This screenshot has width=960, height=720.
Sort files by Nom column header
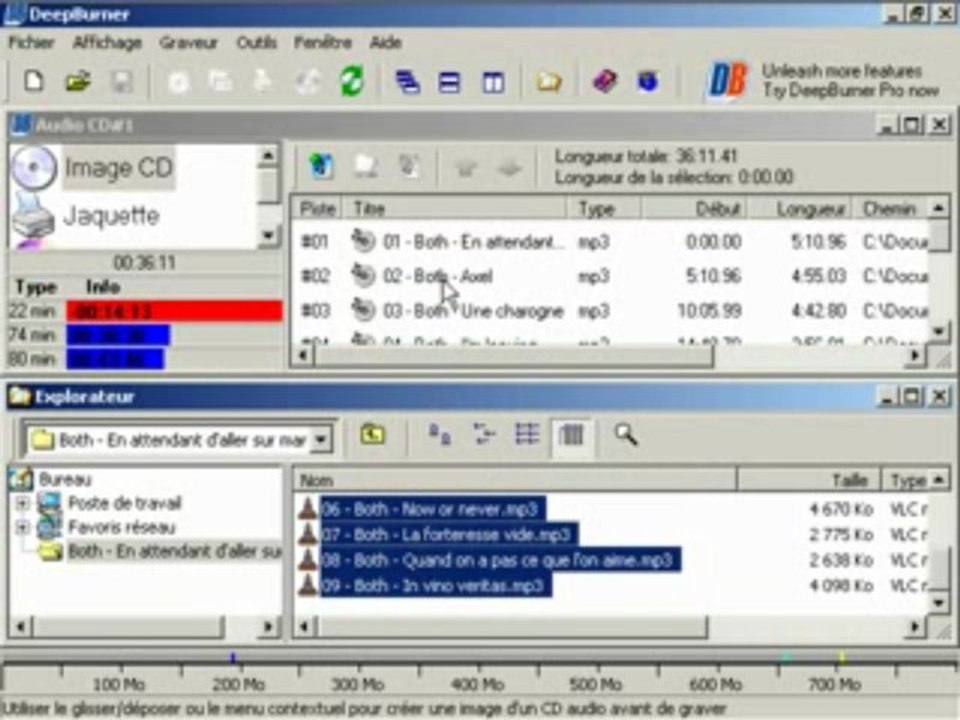[x=515, y=480]
